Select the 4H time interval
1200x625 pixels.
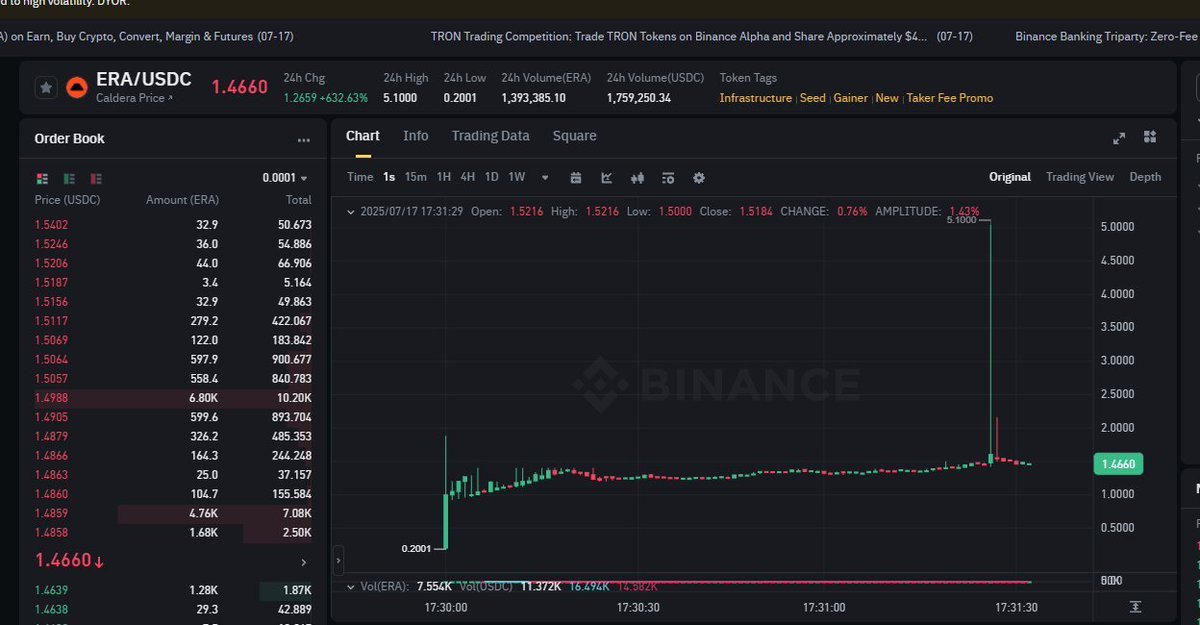coord(468,177)
